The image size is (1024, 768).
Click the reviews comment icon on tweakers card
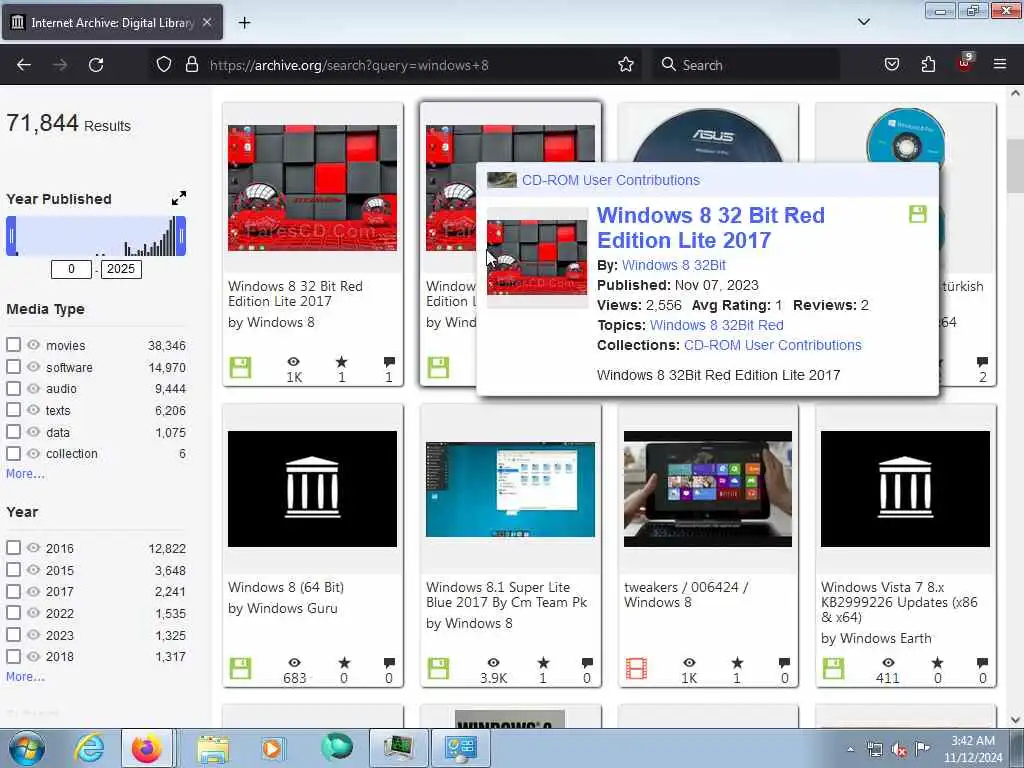coord(784,663)
